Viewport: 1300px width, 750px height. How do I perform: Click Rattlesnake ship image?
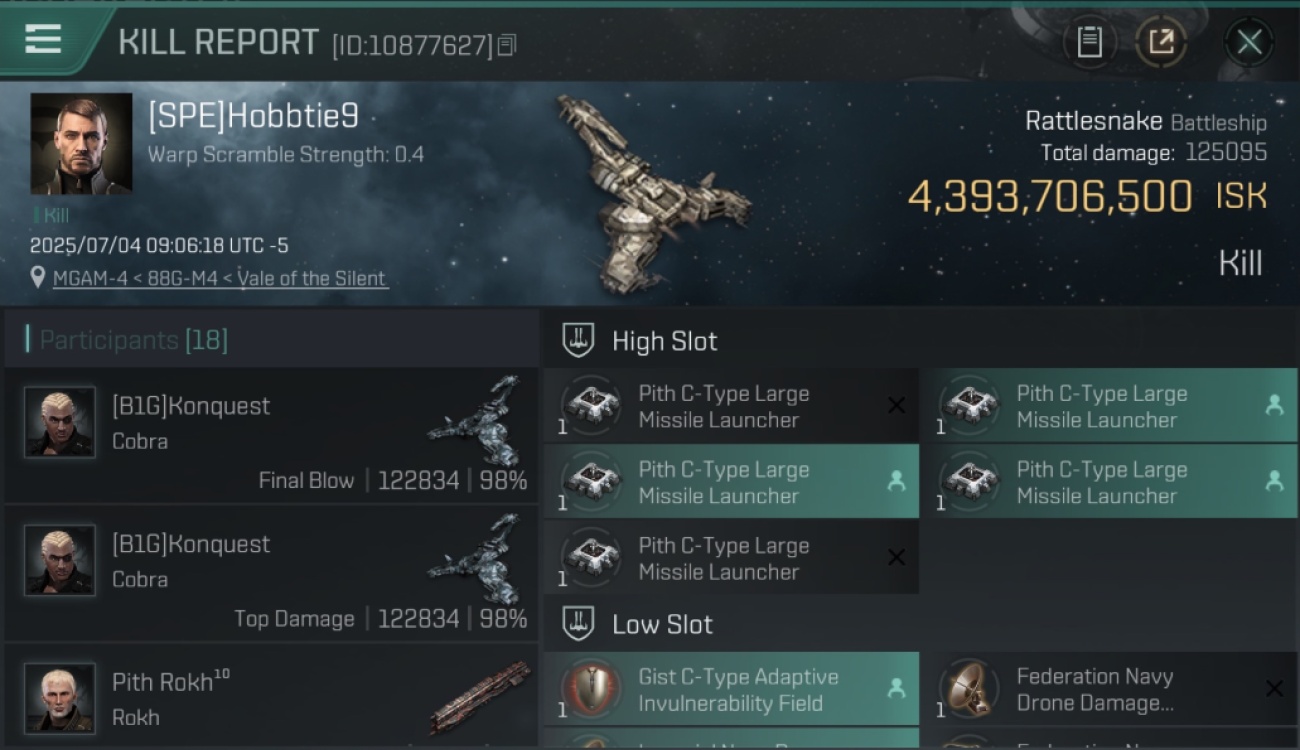pyautogui.click(x=652, y=195)
